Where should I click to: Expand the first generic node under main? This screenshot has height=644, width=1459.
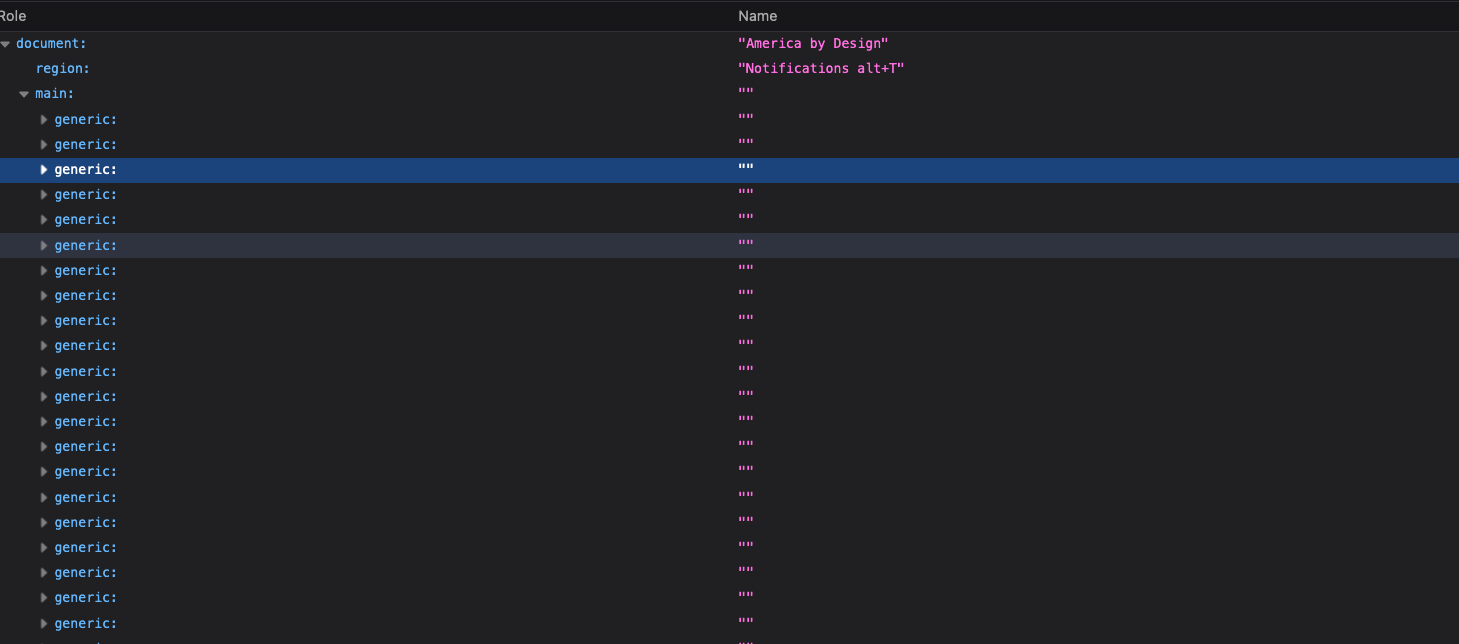[44, 120]
